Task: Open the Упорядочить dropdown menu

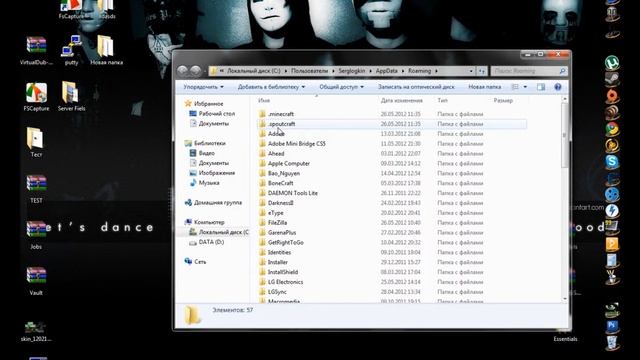Action: [203, 87]
